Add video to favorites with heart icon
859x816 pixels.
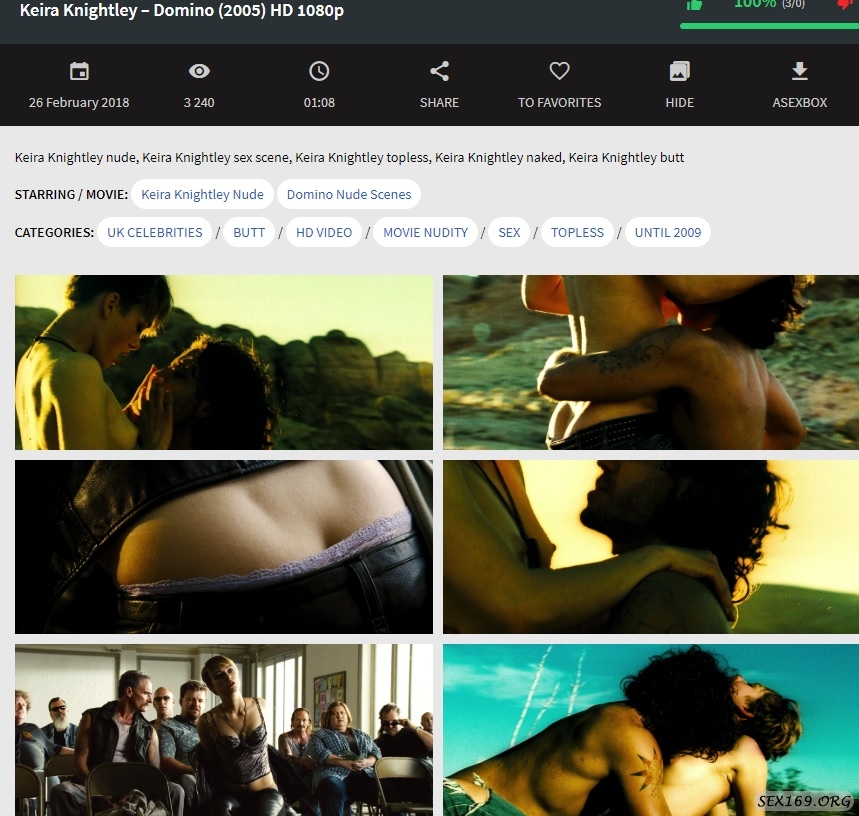point(559,72)
